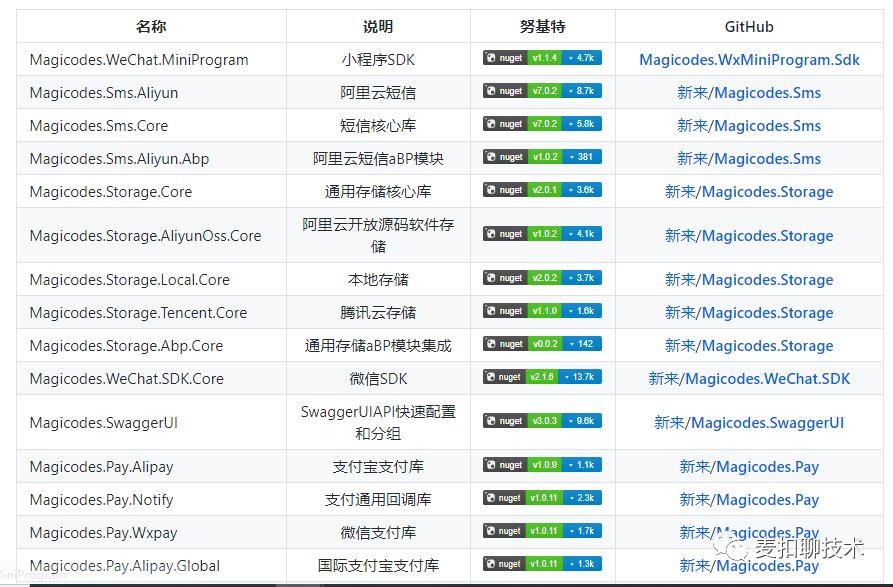
Task: Open GitHub link in Magicodes.Sms.Aliyun.Abp row
Action: (749, 159)
